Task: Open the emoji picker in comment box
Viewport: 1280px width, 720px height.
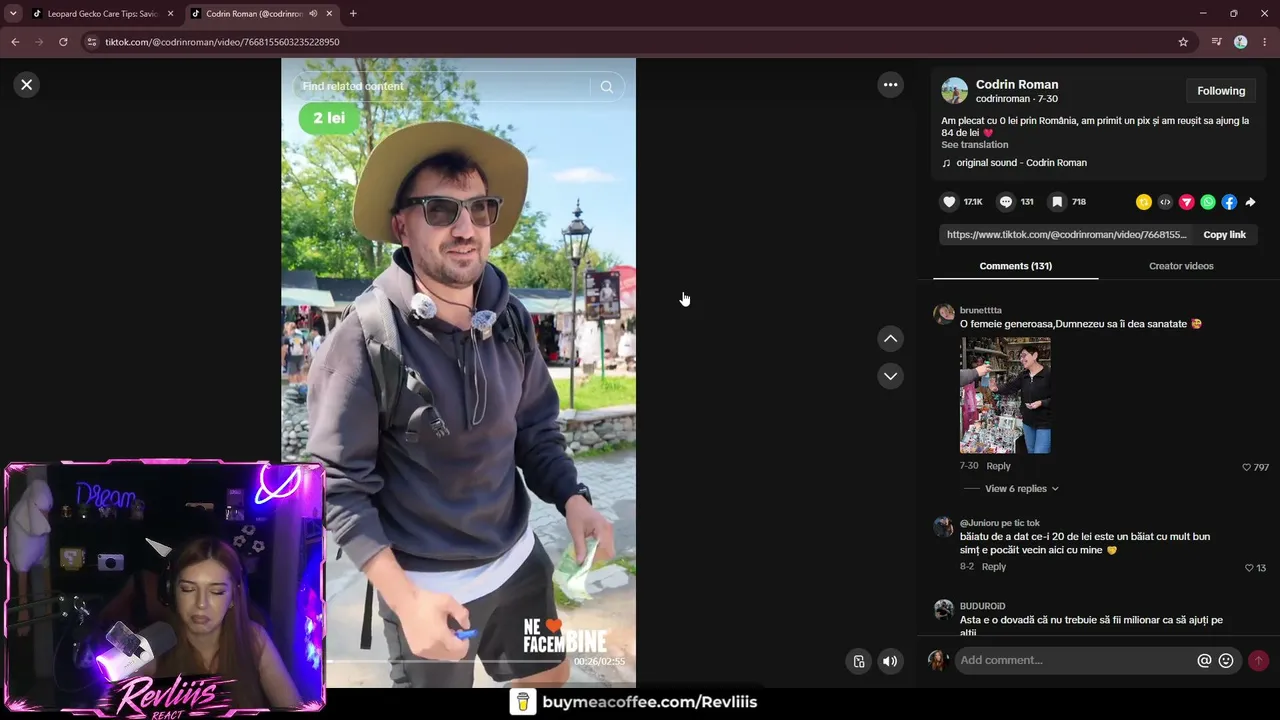Action: (x=1226, y=661)
